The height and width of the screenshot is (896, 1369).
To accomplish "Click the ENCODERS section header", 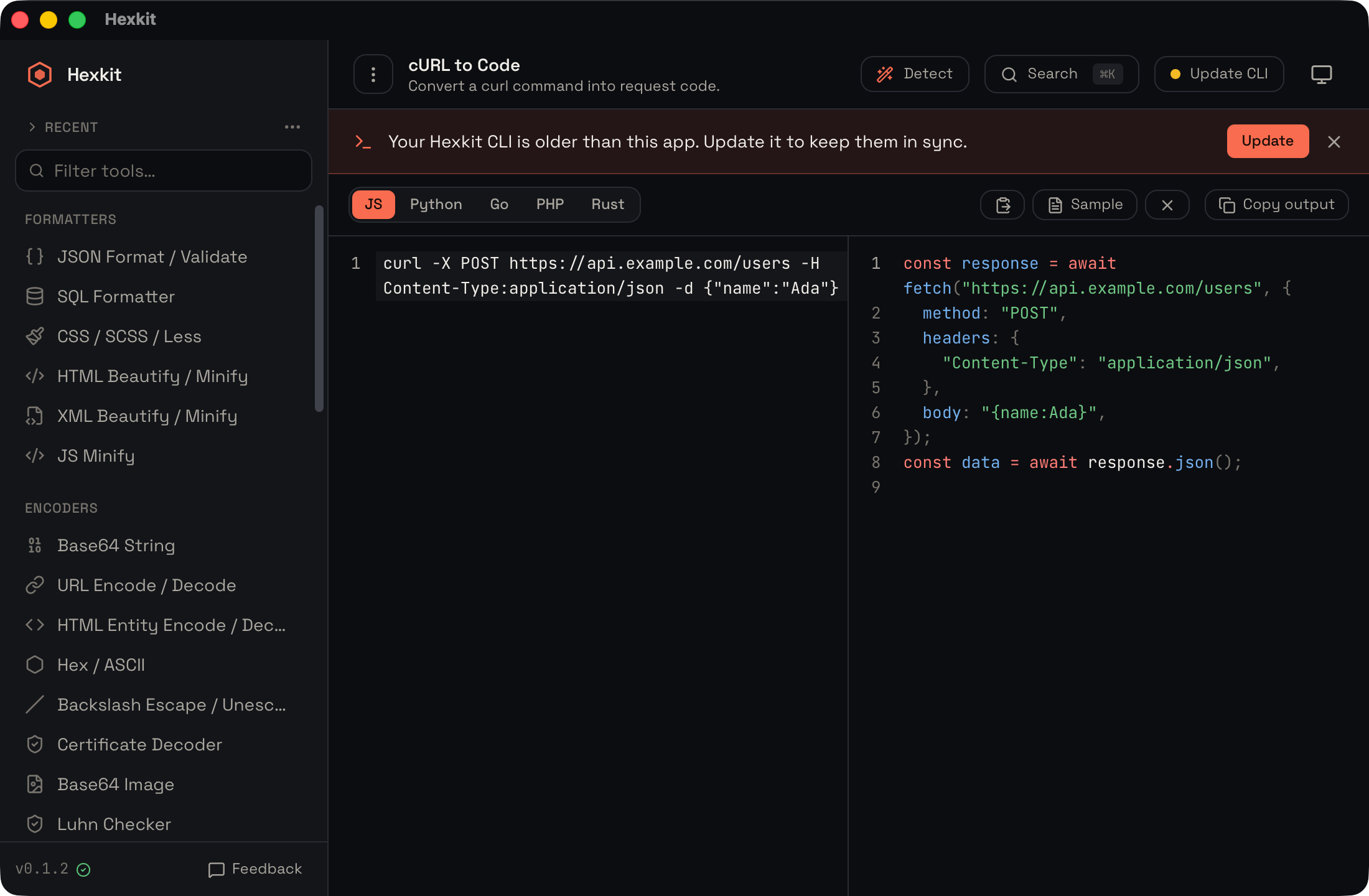I will point(61,508).
